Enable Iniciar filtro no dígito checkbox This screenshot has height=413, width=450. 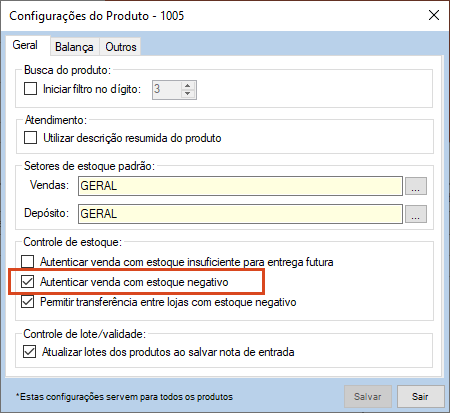tap(30, 89)
